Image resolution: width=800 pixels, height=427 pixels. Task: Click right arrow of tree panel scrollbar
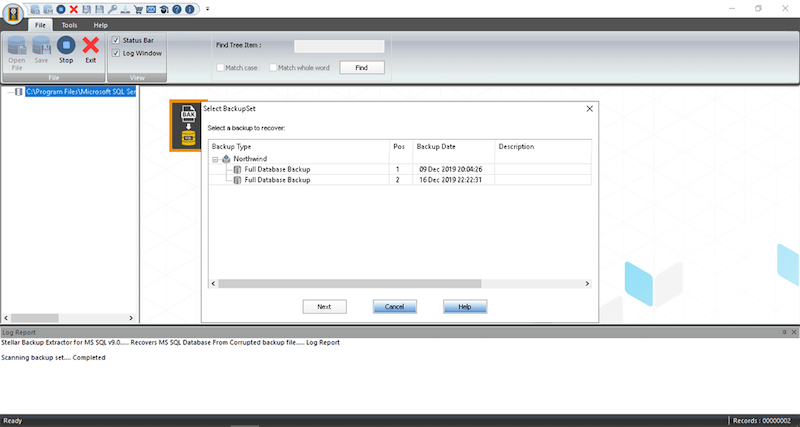click(x=131, y=318)
